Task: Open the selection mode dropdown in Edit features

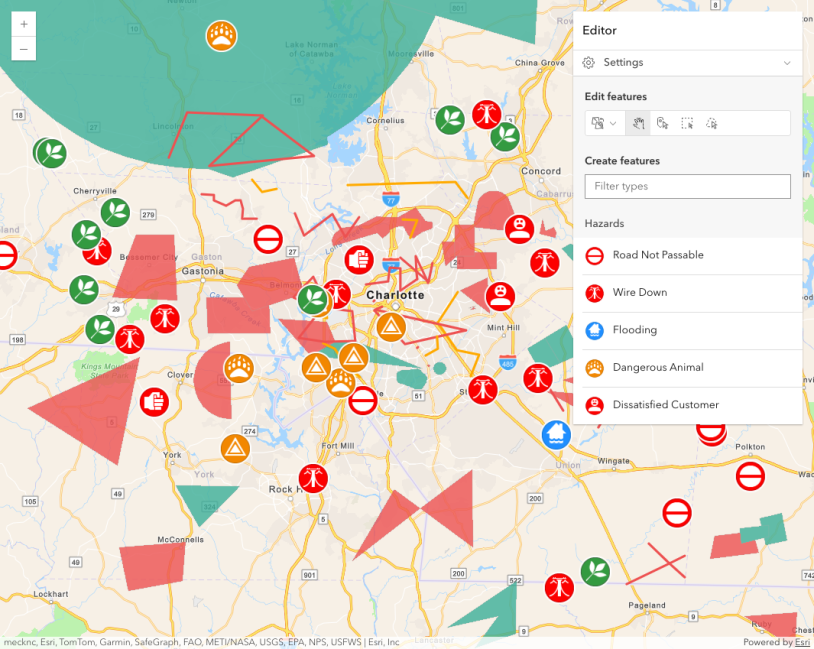Action: tap(603, 123)
